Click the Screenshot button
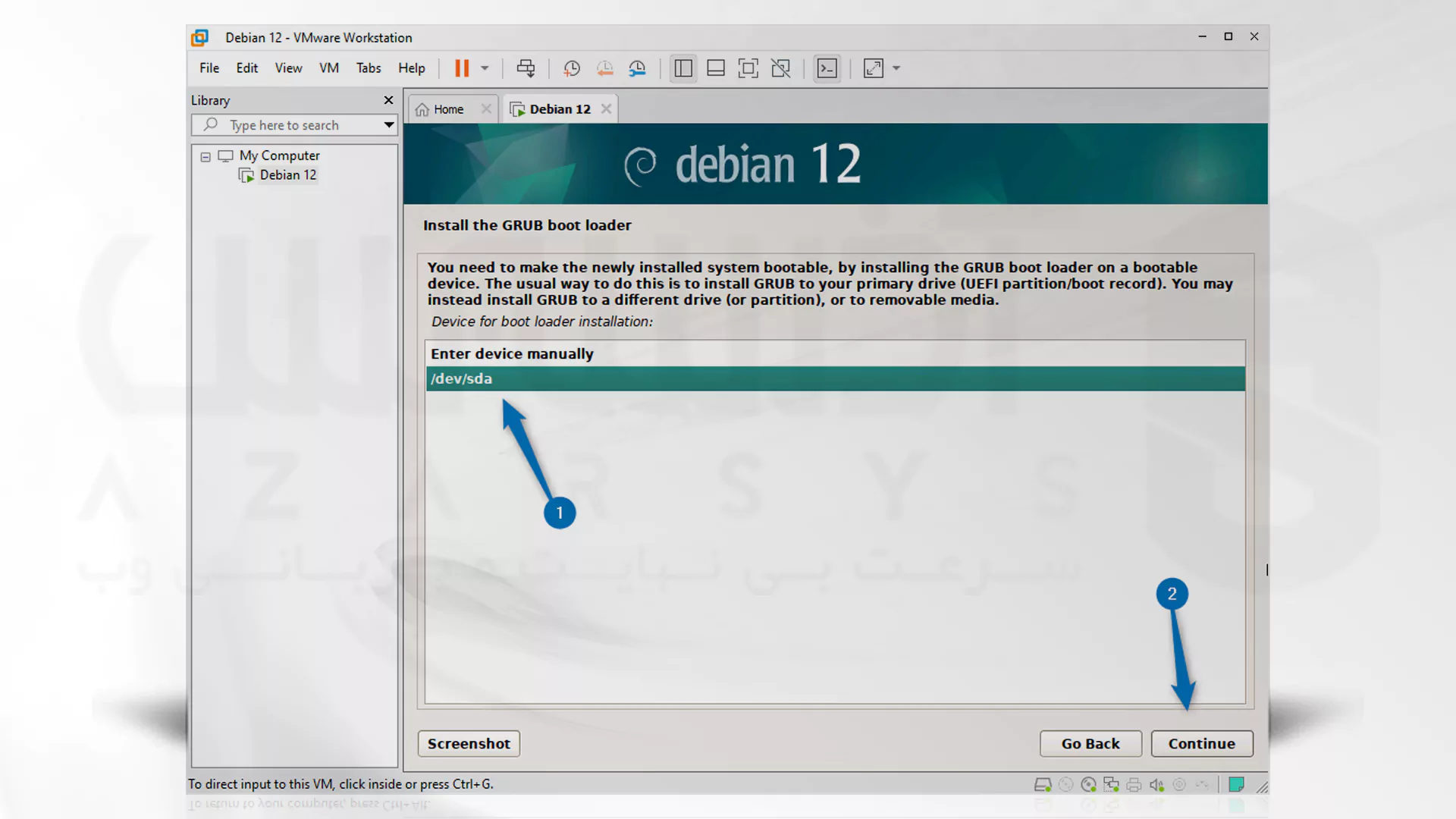The width and height of the screenshot is (1456, 819). point(469,744)
